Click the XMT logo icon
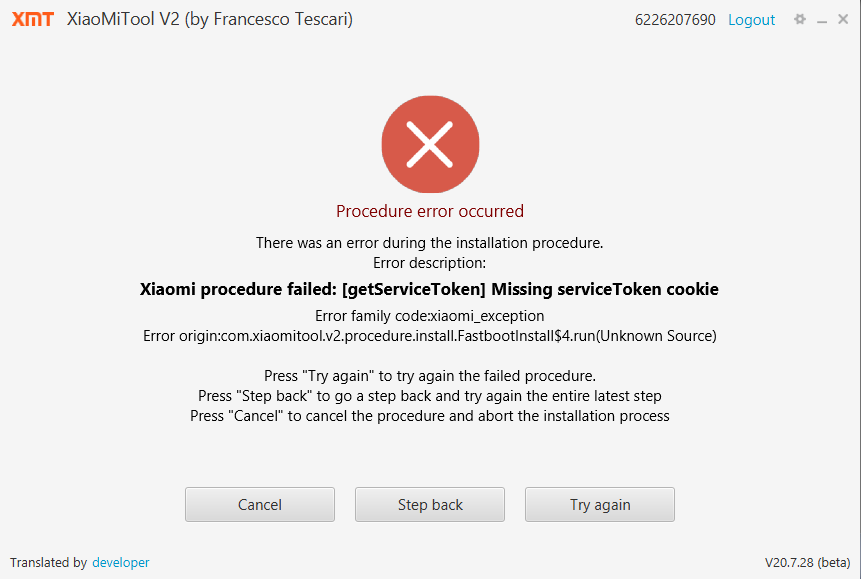Image resolution: width=861 pixels, height=579 pixels. 33,20
